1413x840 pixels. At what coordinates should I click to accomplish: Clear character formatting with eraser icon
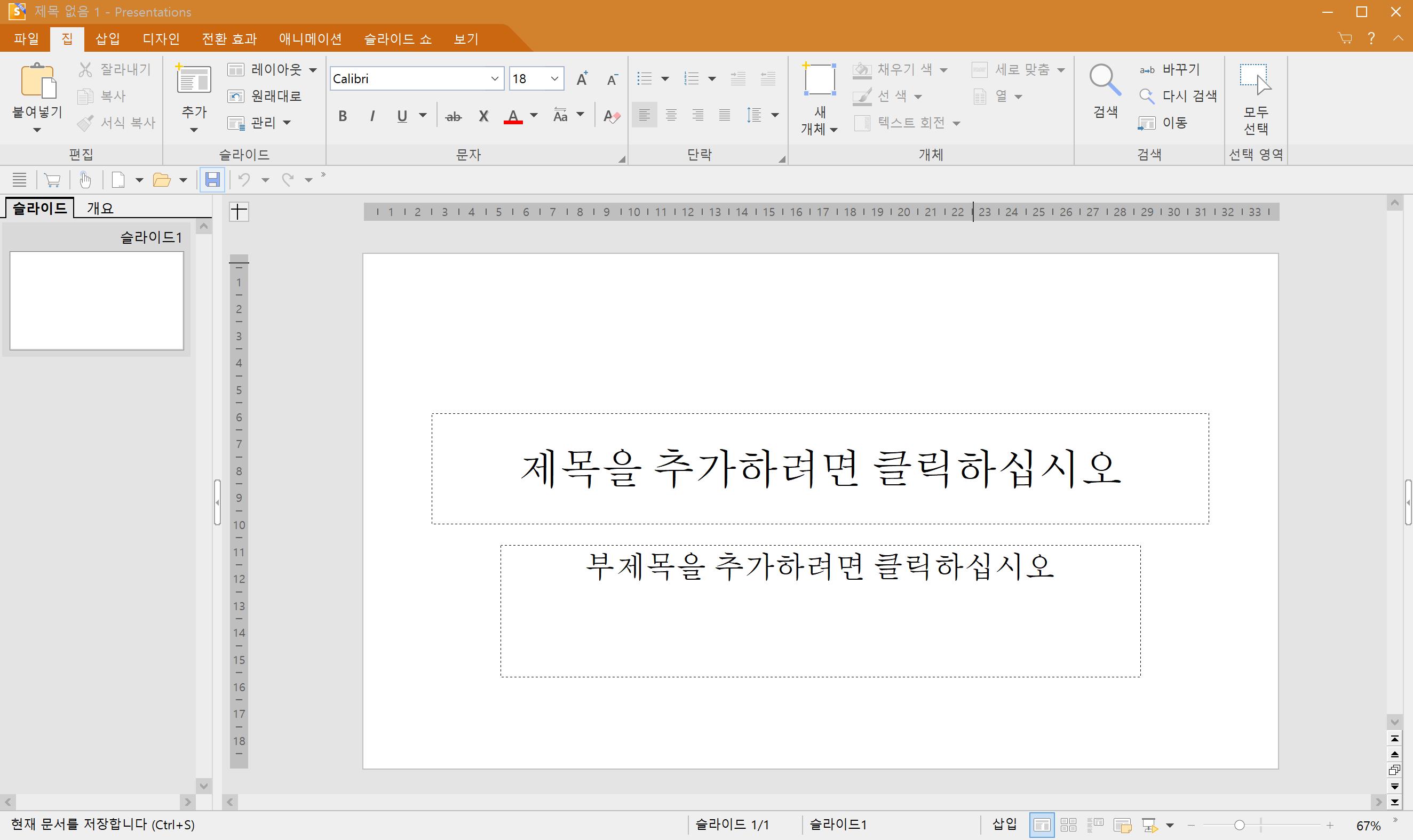pyautogui.click(x=612, y=116)
